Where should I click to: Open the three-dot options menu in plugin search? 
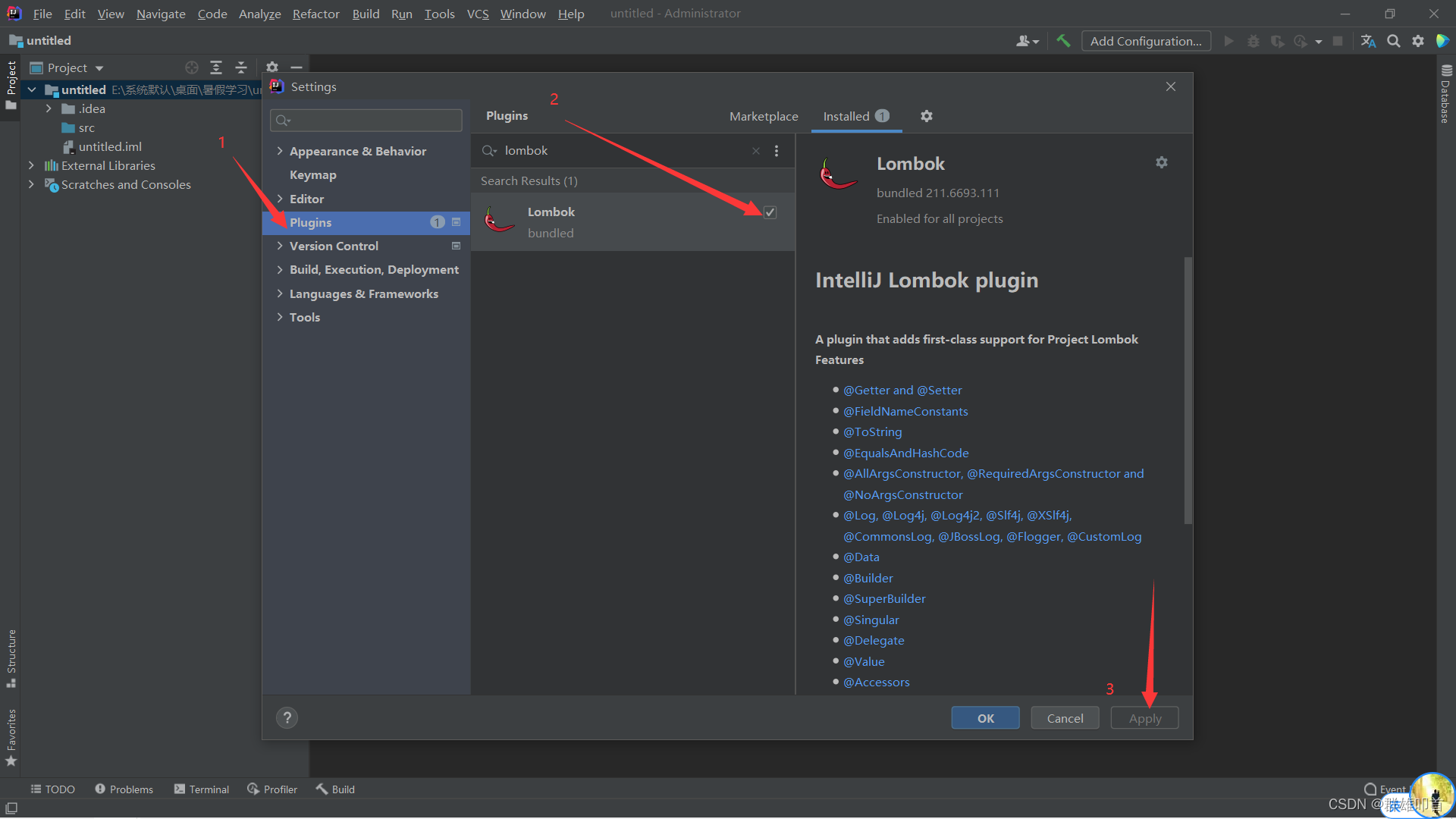[x=776, y=151]
